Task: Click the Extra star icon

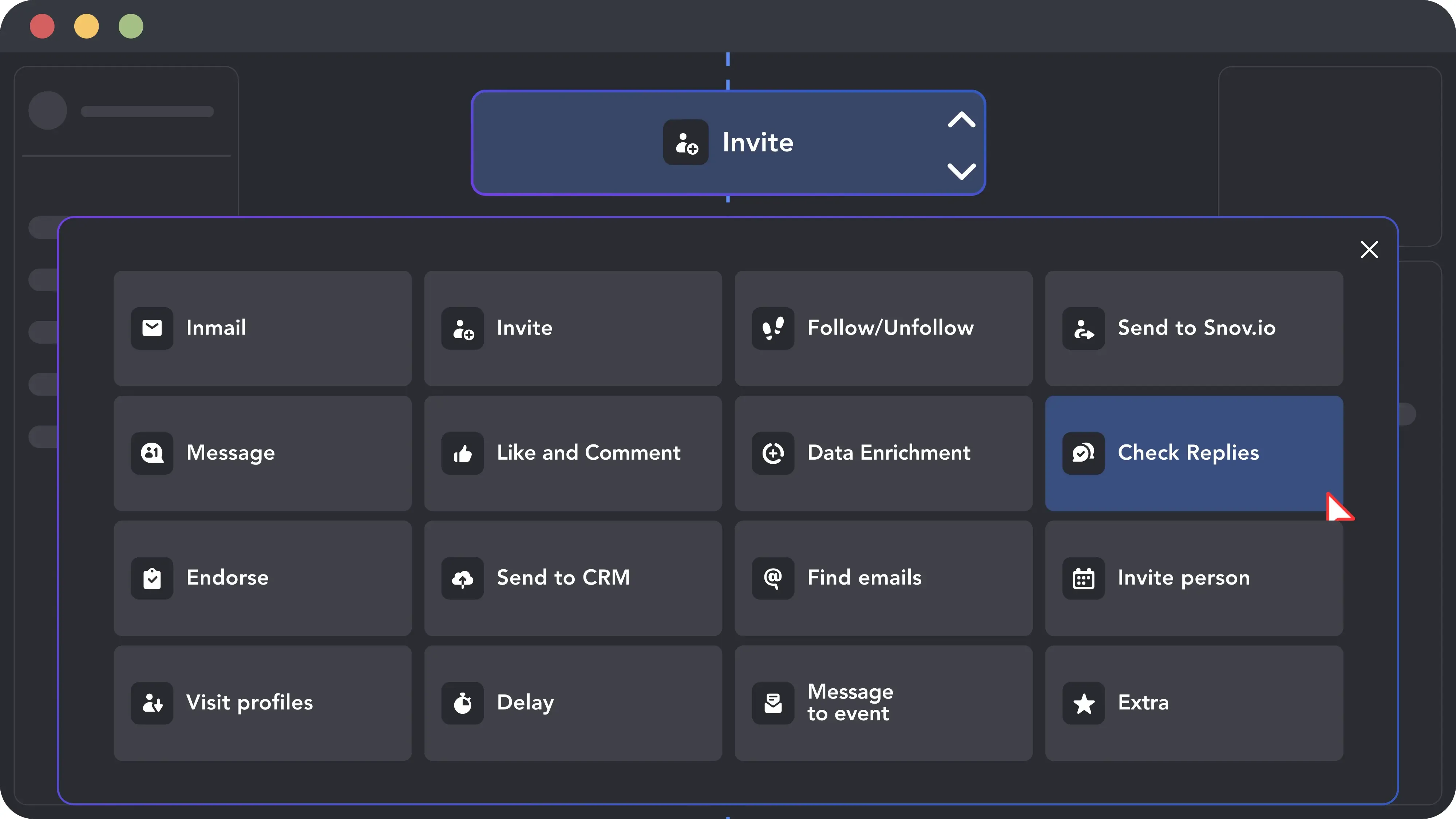Action: click(x=1083, y=703)
